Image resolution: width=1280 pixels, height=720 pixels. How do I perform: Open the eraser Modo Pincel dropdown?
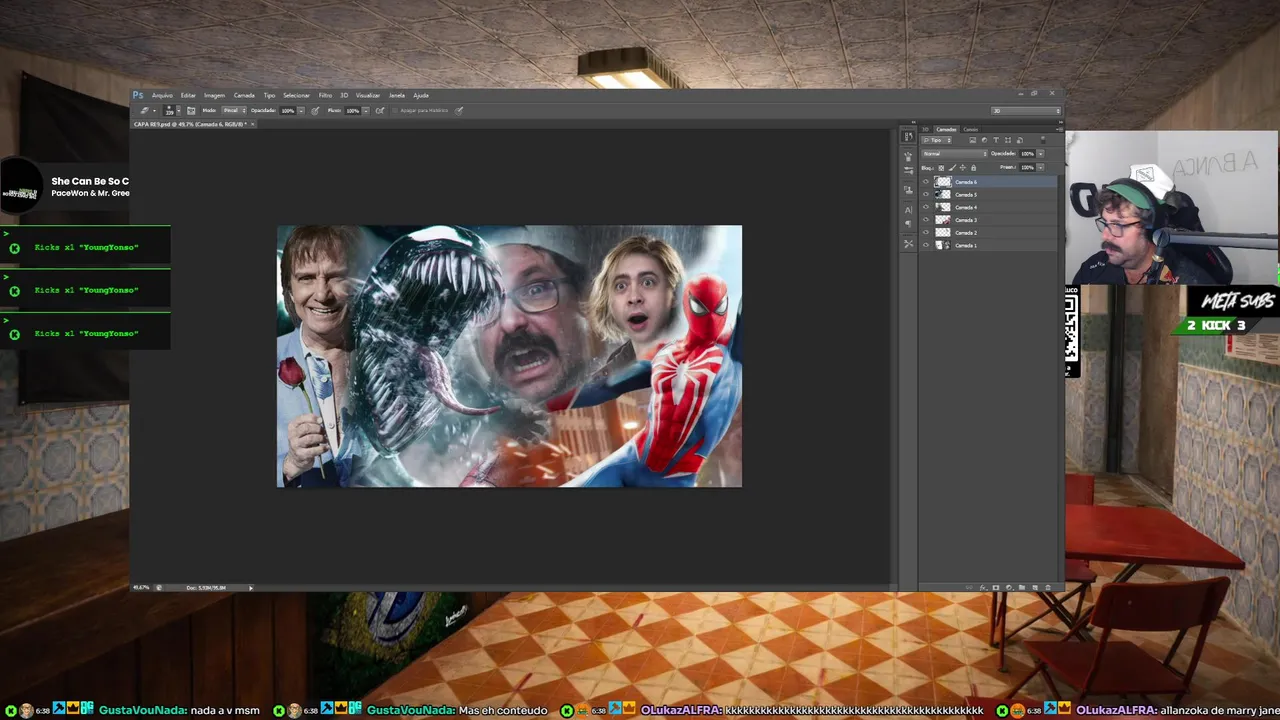pyautogui.click(x=235, y=110)
